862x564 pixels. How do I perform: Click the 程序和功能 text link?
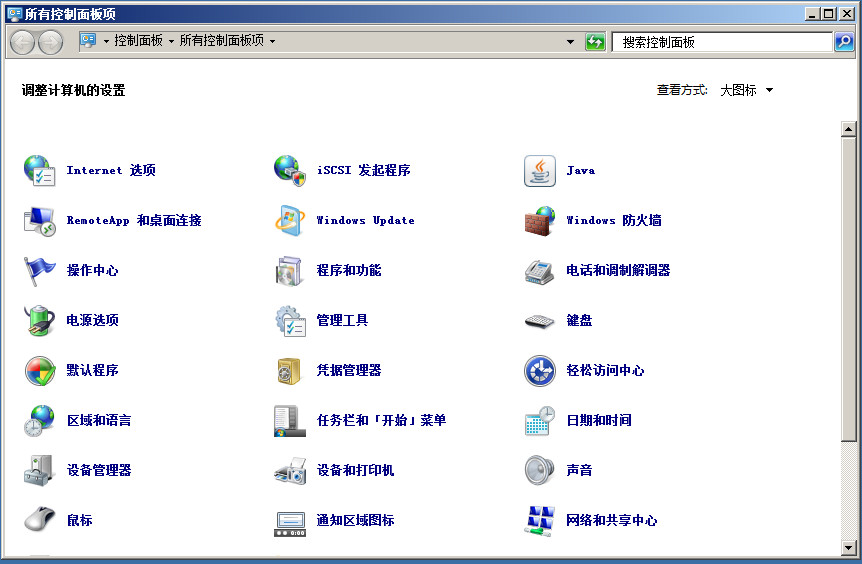click(x=349, y=270)
